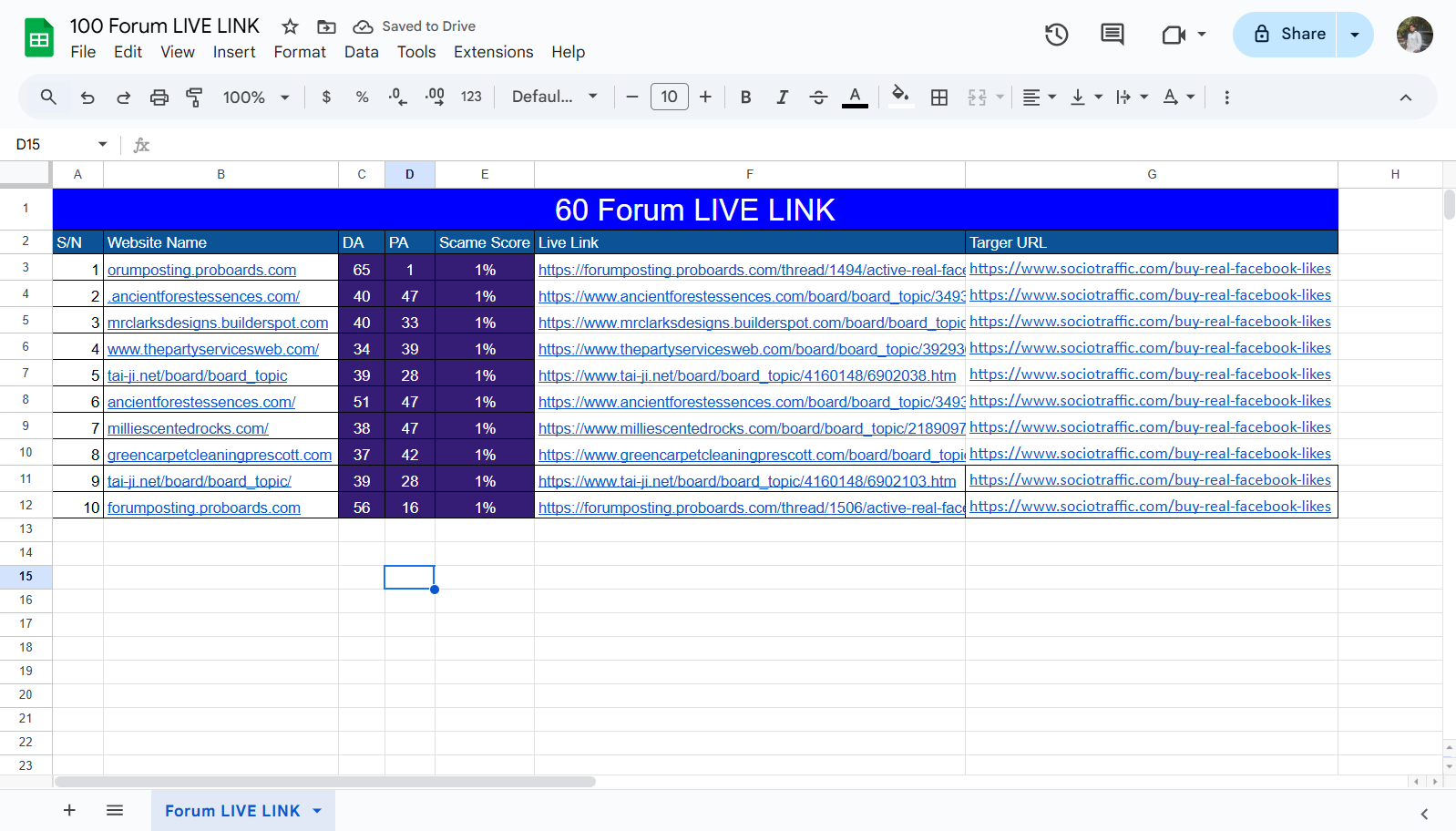Open the version history clock icon
This screenshot has width=1456, height=831.
coord(1056,35)
